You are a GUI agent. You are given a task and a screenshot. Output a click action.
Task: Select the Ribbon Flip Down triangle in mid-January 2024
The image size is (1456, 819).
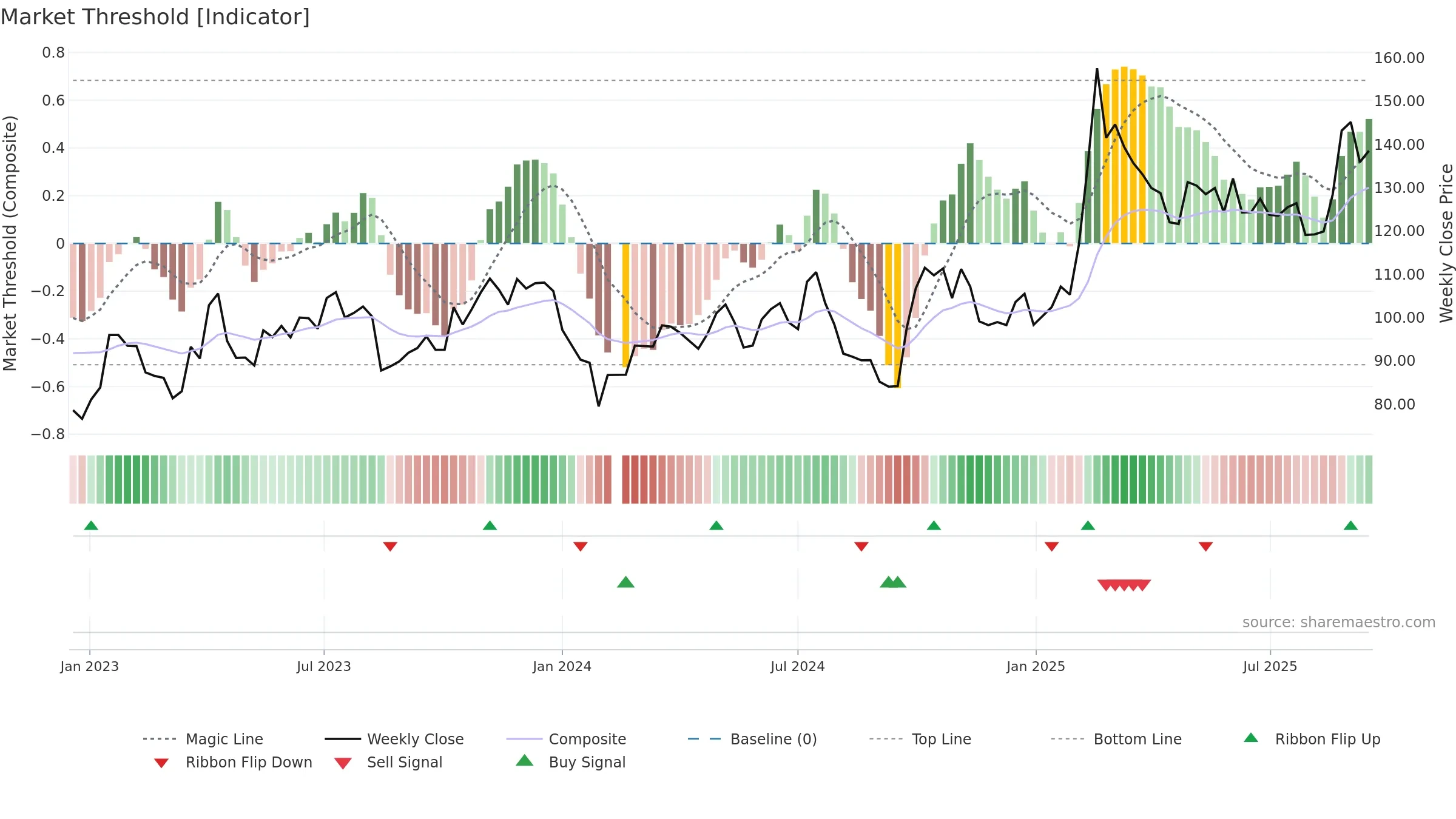click(581, 547)
